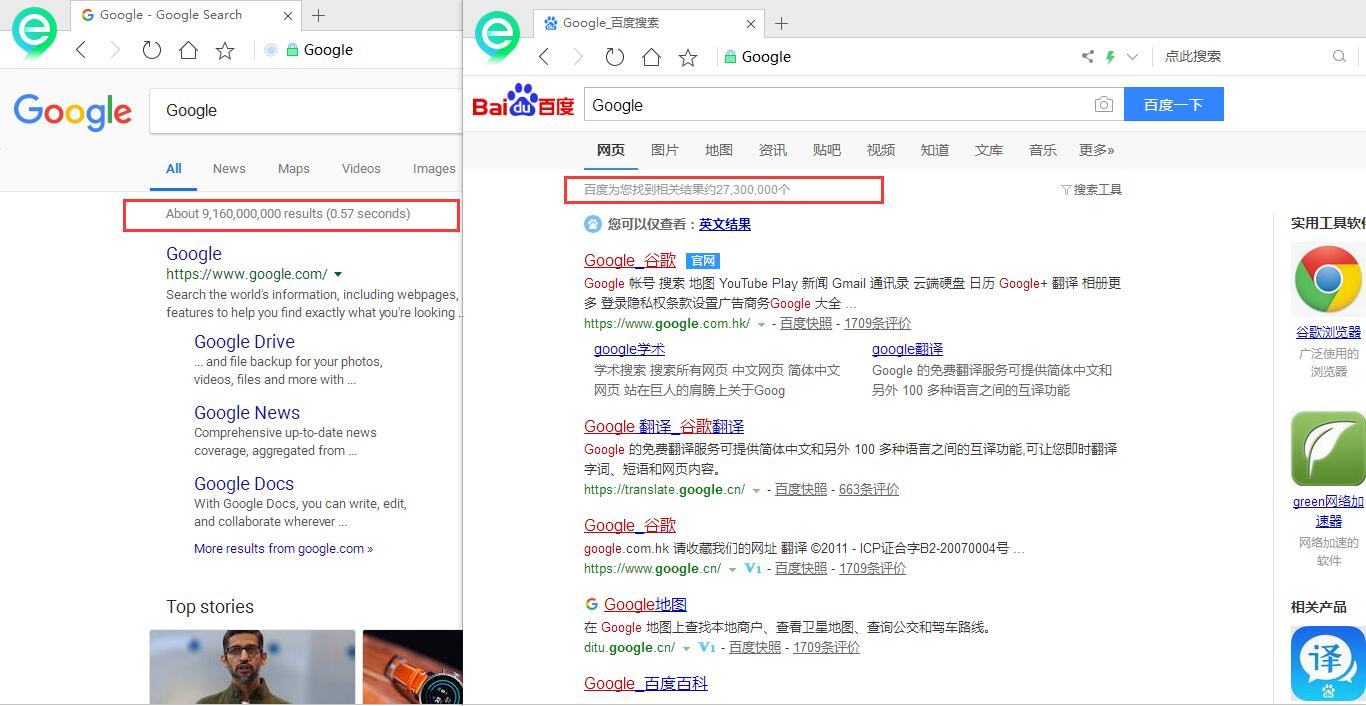Viewport: 1366px width, 706px height.
Task: Click browser logo in left Google window
Action: (x=34, y=33)
